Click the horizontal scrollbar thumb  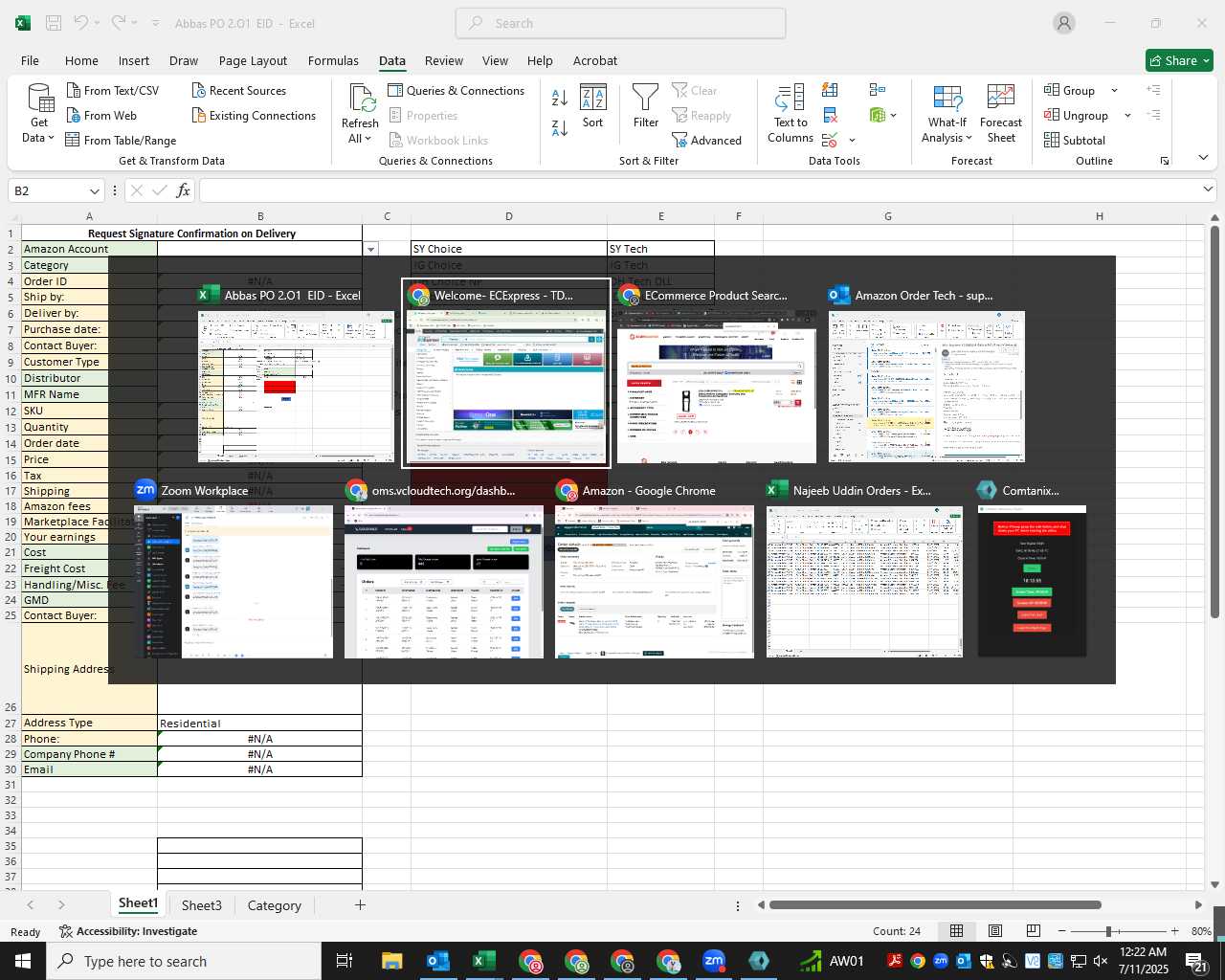coord(935,904)
